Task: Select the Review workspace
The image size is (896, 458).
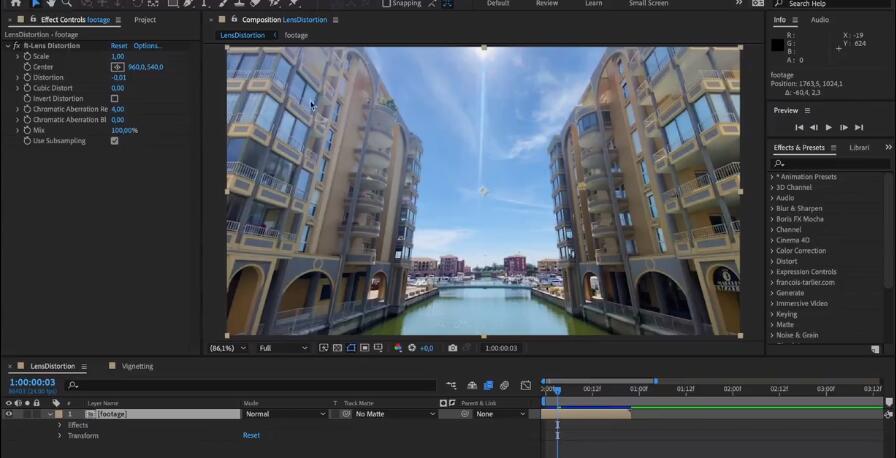Action: pyautogui.click(x=546, y=3)
